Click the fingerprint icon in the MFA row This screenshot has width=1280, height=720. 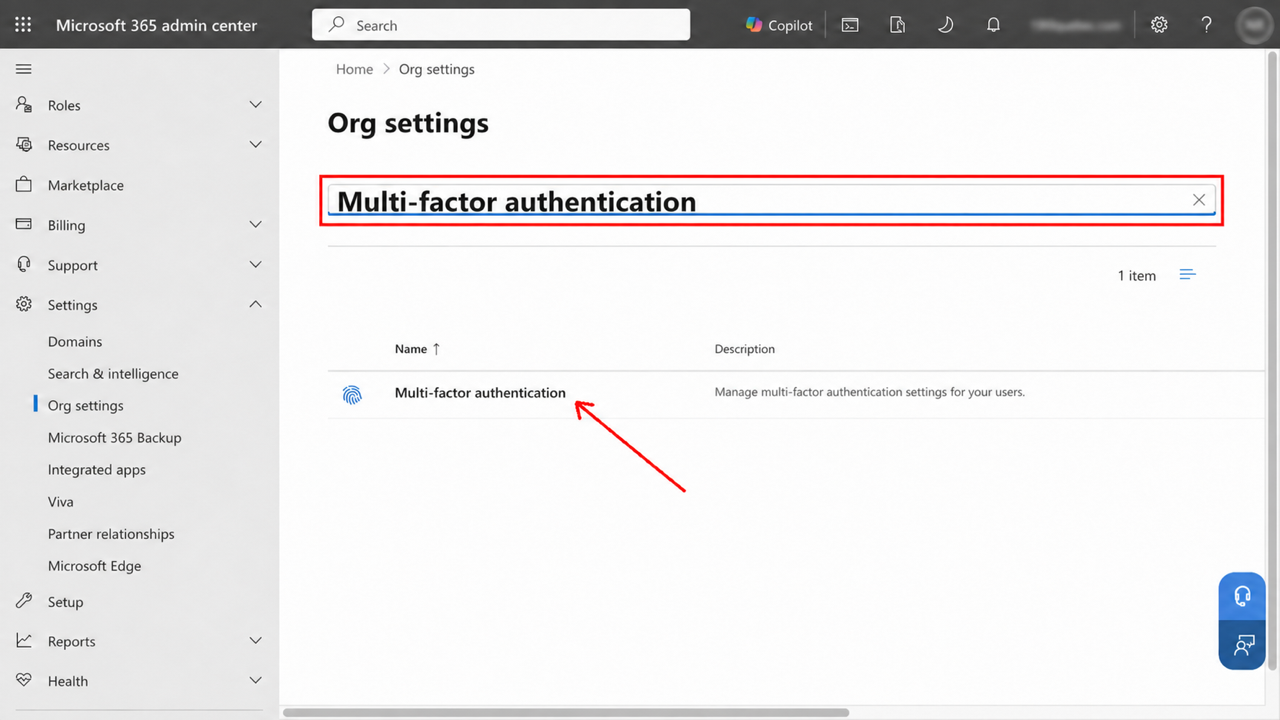click(352, 395)
